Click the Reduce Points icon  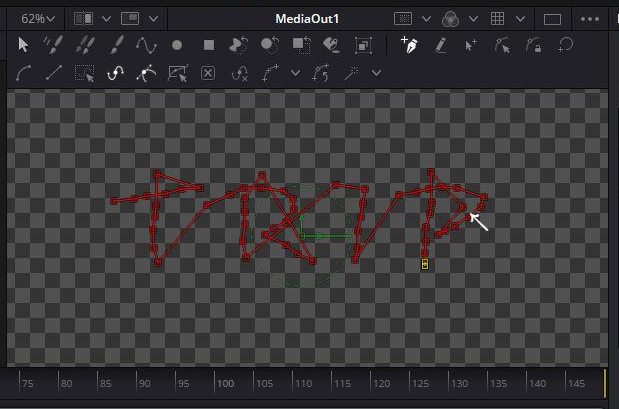tap(239, 73)
